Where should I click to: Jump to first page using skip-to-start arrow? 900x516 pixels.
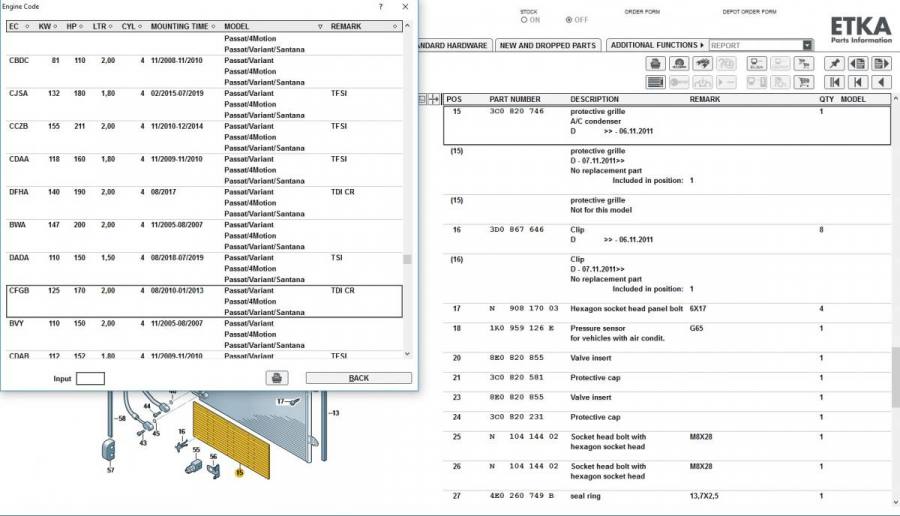[833, 82]
